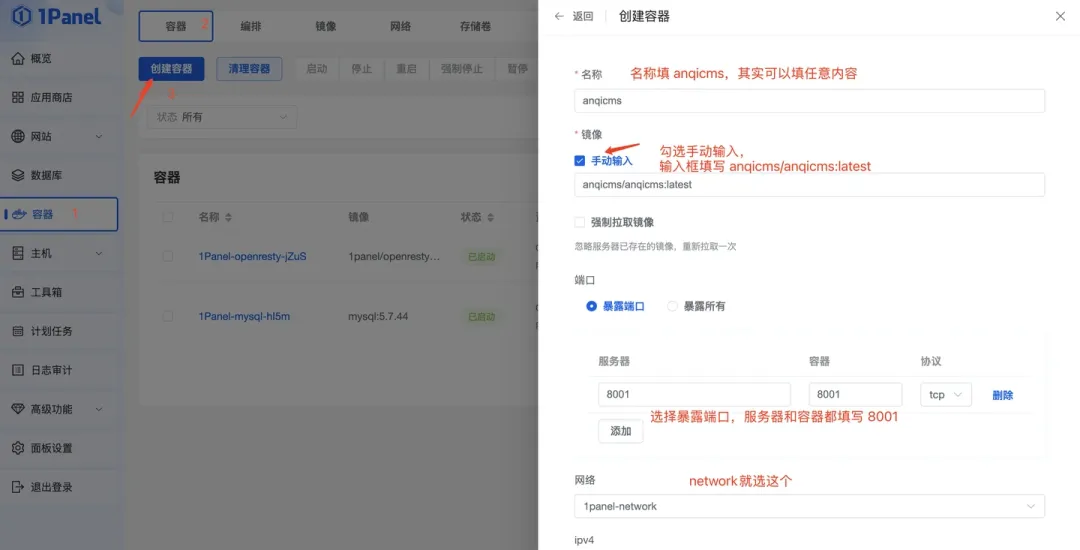This screenshot has height=550, width=1080.
Task: Click the 重启 button
Action: click(406, 69)
